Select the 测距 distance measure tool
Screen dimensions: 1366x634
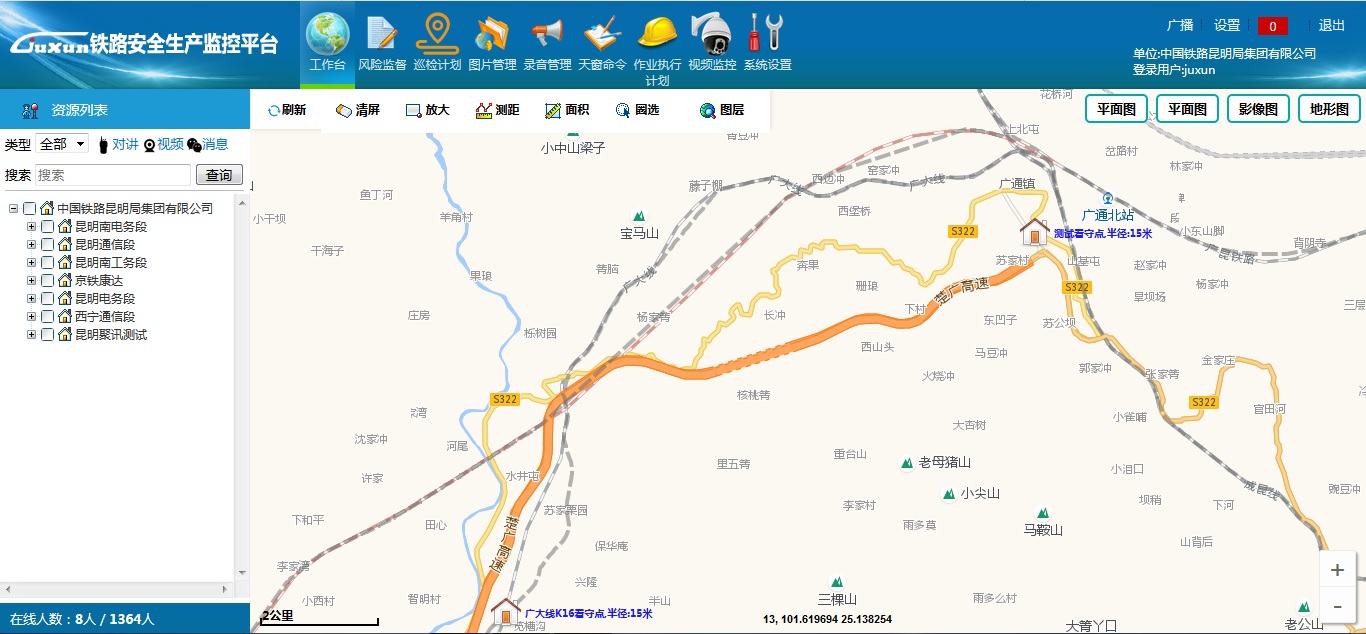[497, 110]
